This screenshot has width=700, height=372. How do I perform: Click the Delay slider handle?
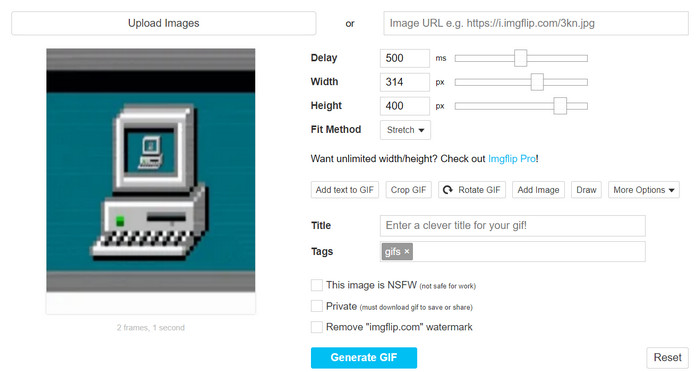[521, 58]
